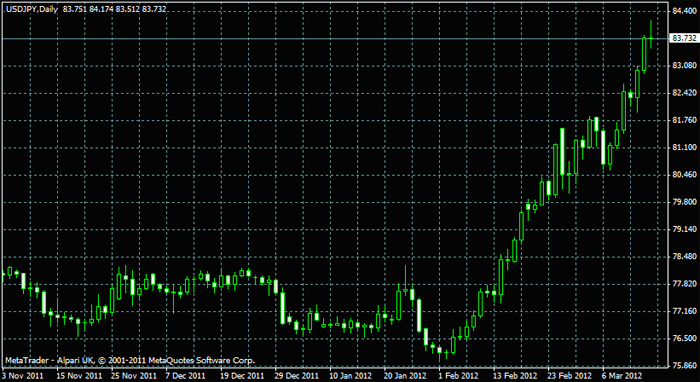
Task: Click the 82.420 price scale label
Action: (683, 93)
